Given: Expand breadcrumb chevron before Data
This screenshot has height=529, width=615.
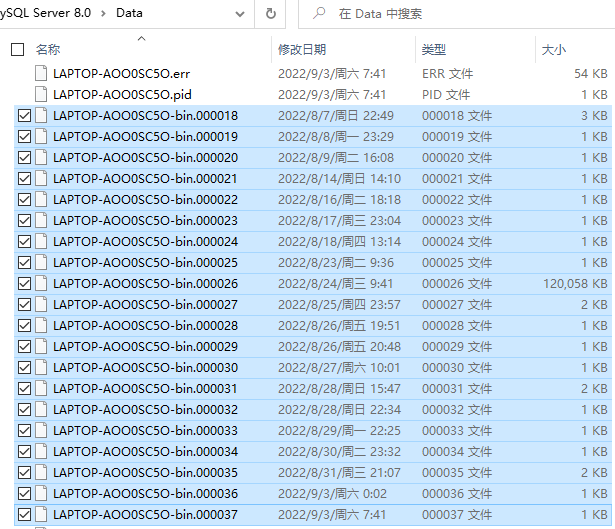Looking at the screenshot, I should click(104, 13).
